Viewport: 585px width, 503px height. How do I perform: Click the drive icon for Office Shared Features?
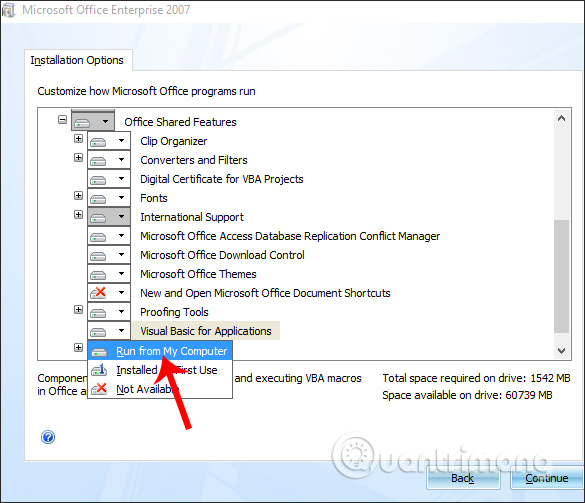82,122
